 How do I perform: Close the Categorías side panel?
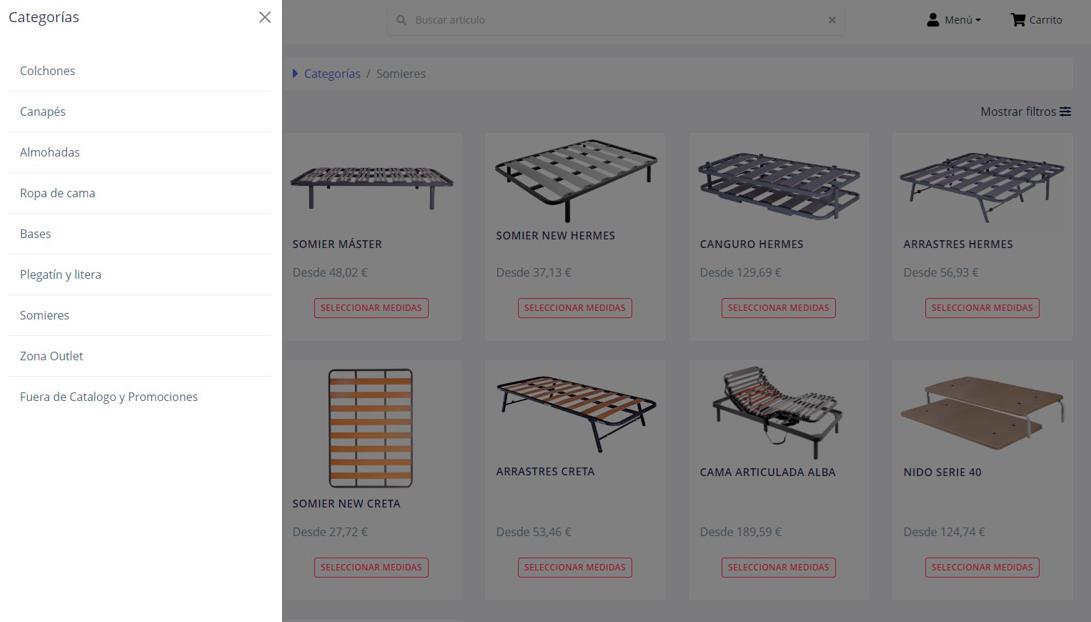pyautogui.click(x=264, y=17)
